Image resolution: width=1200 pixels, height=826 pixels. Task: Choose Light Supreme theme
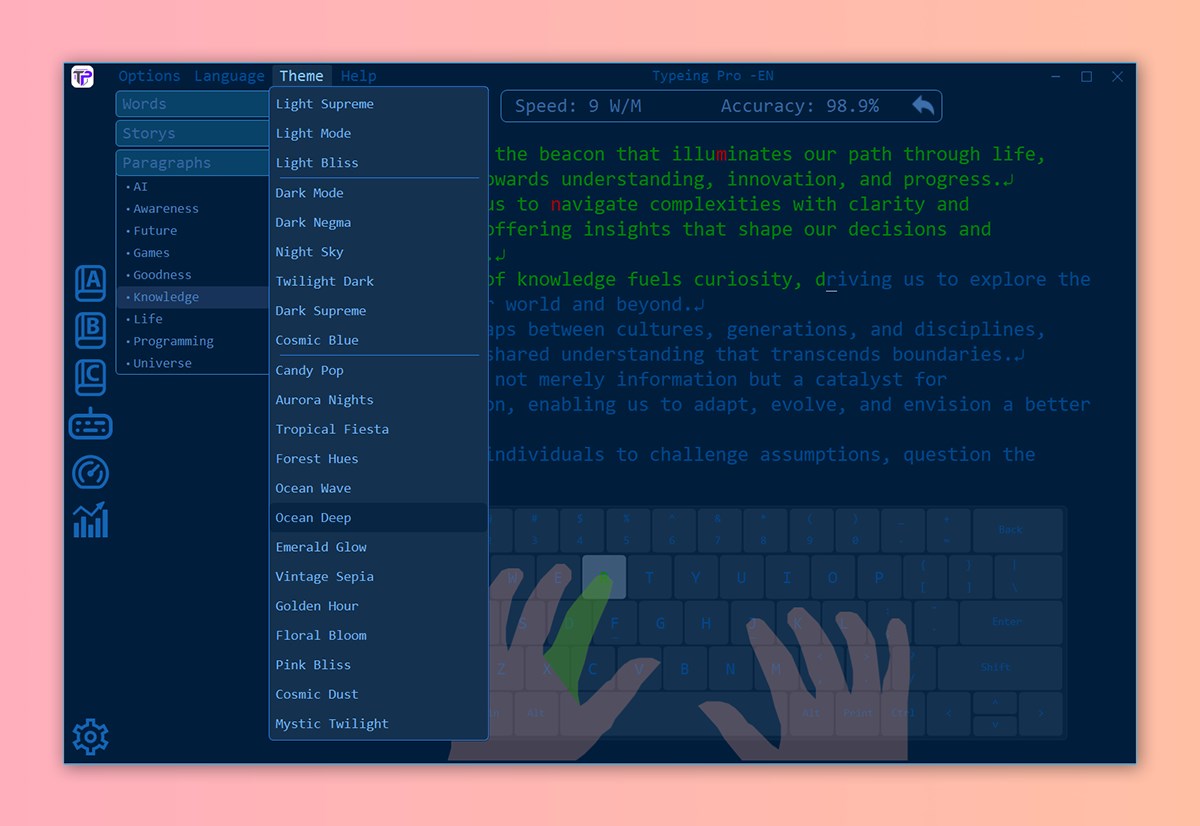(x=378, y=104)
